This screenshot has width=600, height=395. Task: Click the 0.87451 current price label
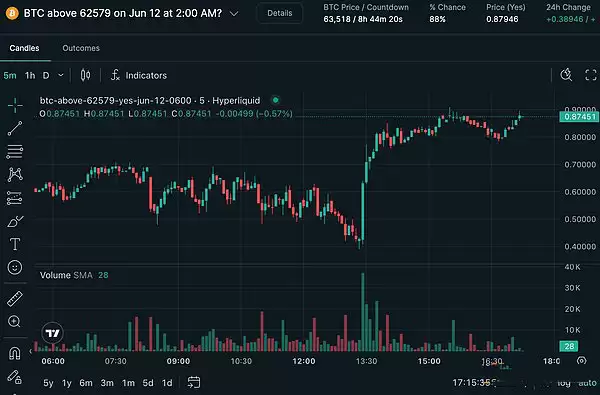579,117
